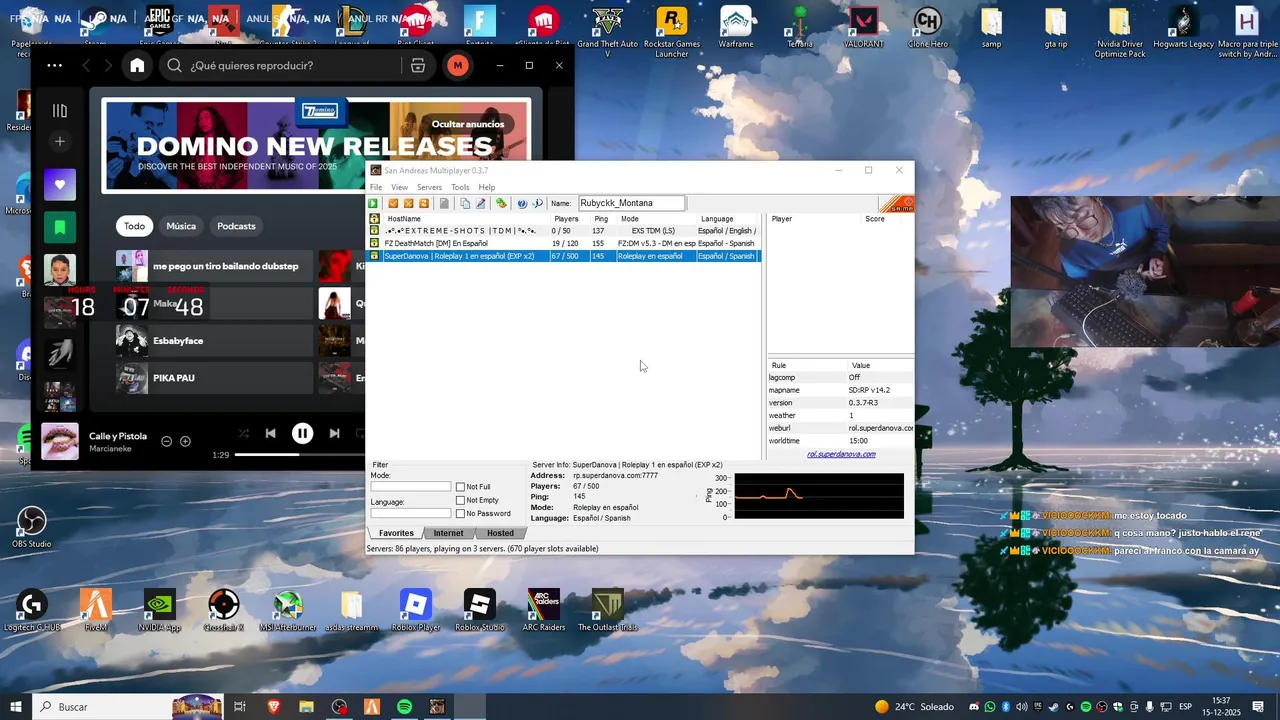Open Liked Songs heart tile in Spotify sidebar
The height and width of the screenshot is (720, 1280).
[60, 184]
